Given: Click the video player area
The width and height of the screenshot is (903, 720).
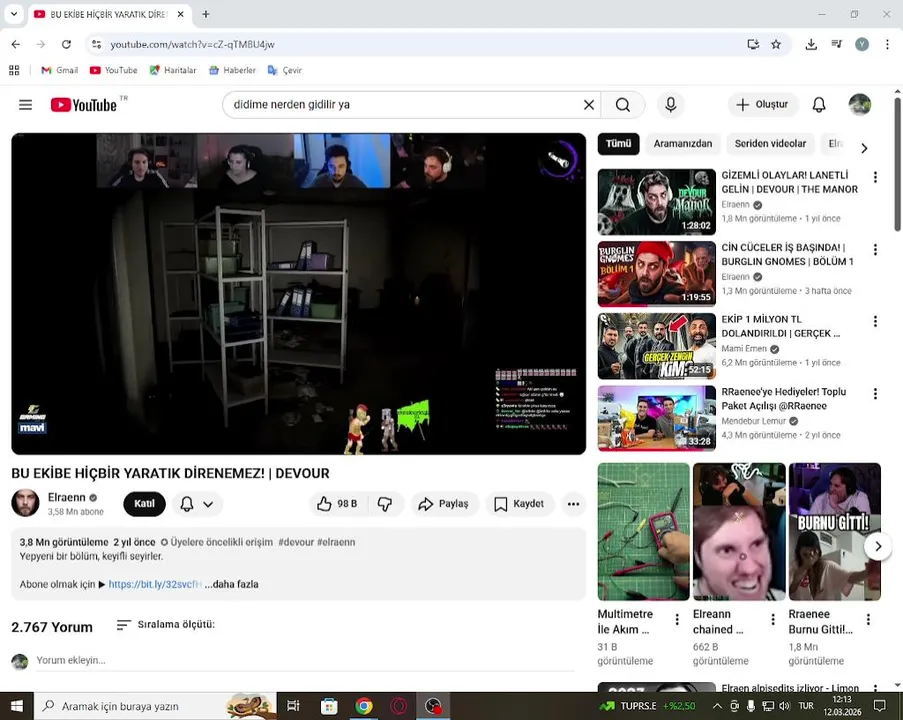Looking at the screenshot, I should click(x=298, y=294).
